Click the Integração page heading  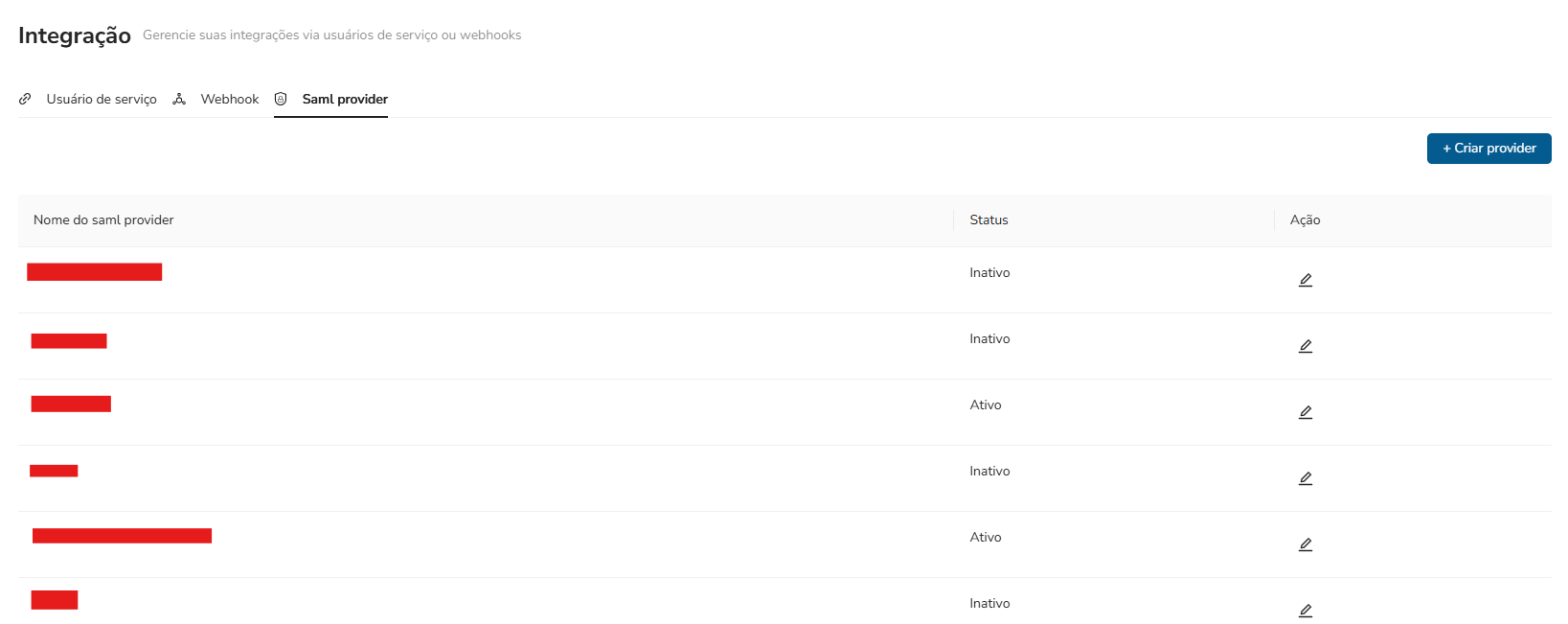point(75,35)
